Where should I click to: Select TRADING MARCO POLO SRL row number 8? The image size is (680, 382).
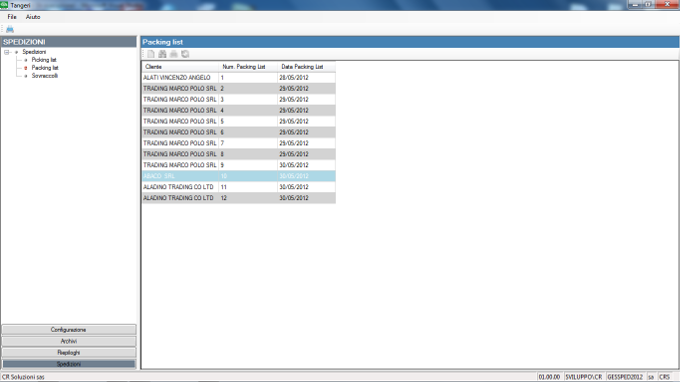coord(239,154)
